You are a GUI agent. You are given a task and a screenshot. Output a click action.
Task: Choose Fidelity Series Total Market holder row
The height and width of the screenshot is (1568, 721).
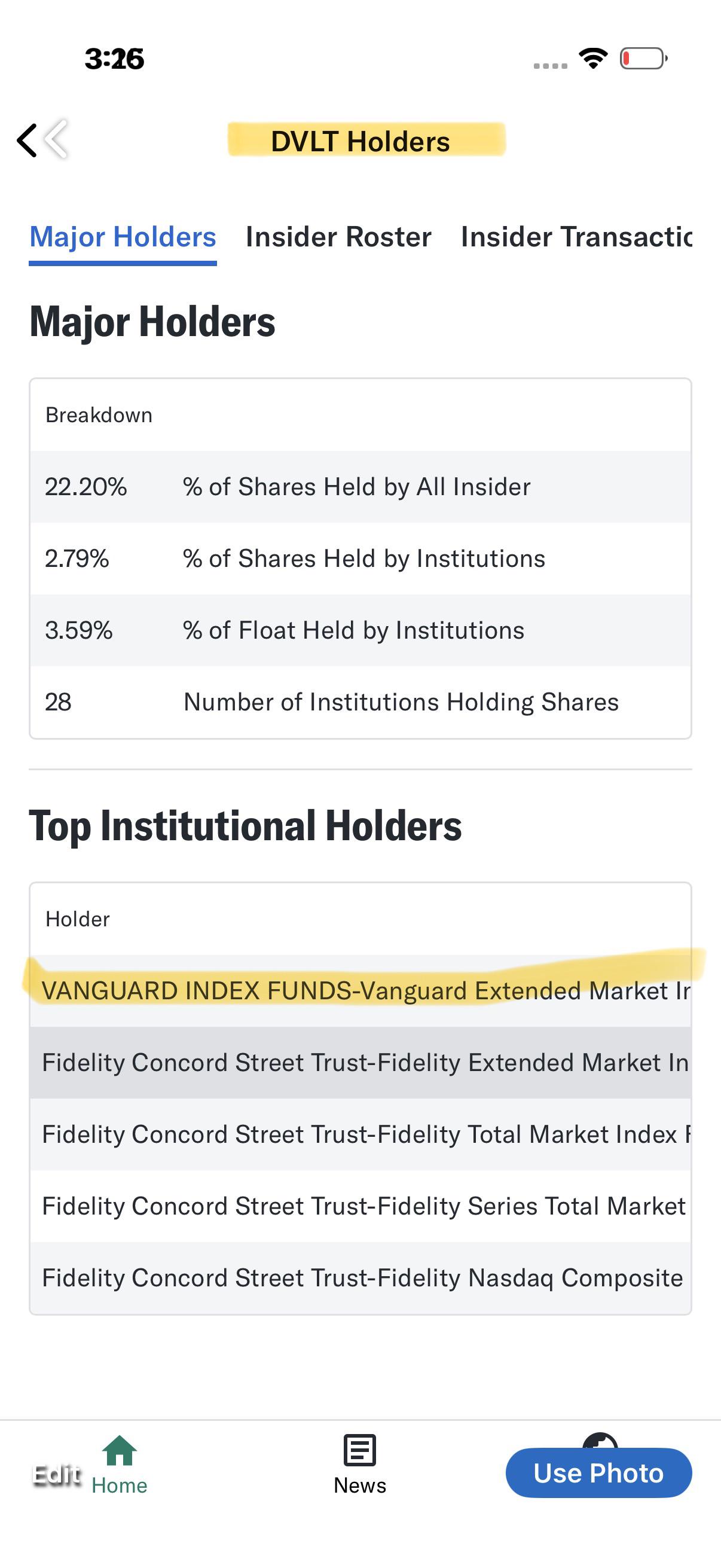tap(360, 1206)
